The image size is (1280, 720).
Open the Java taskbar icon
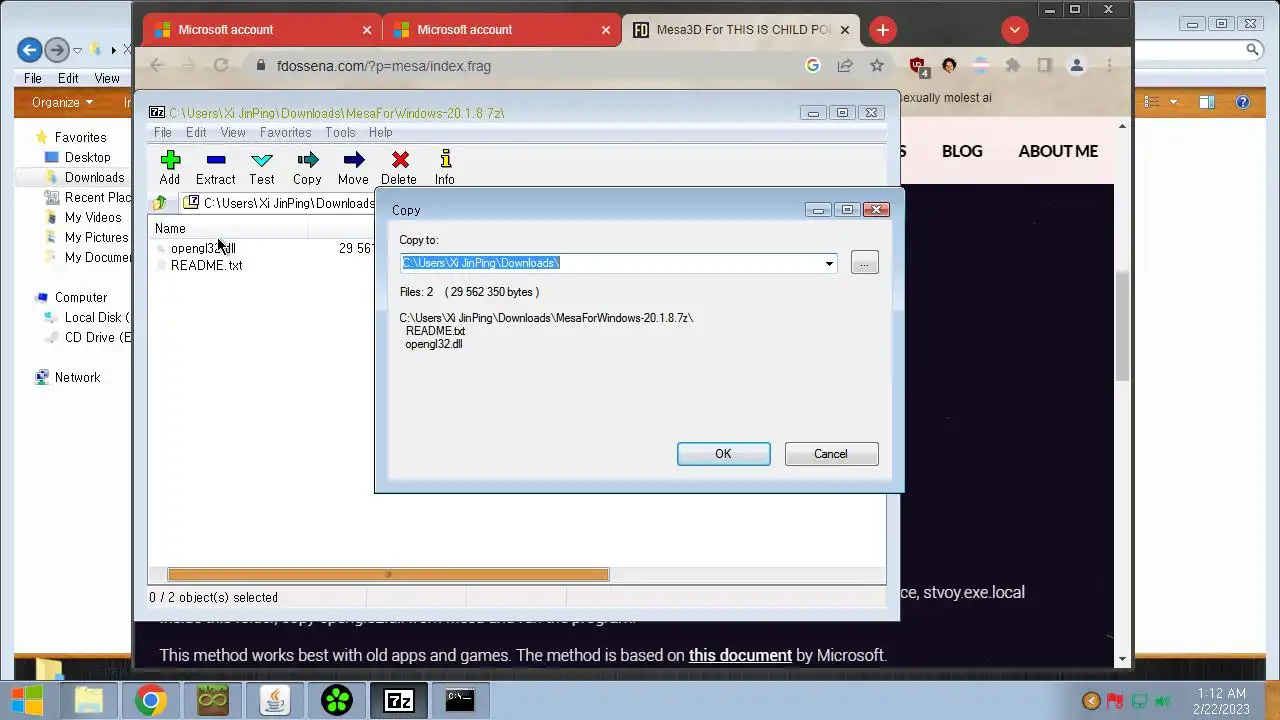coord(275,700)
